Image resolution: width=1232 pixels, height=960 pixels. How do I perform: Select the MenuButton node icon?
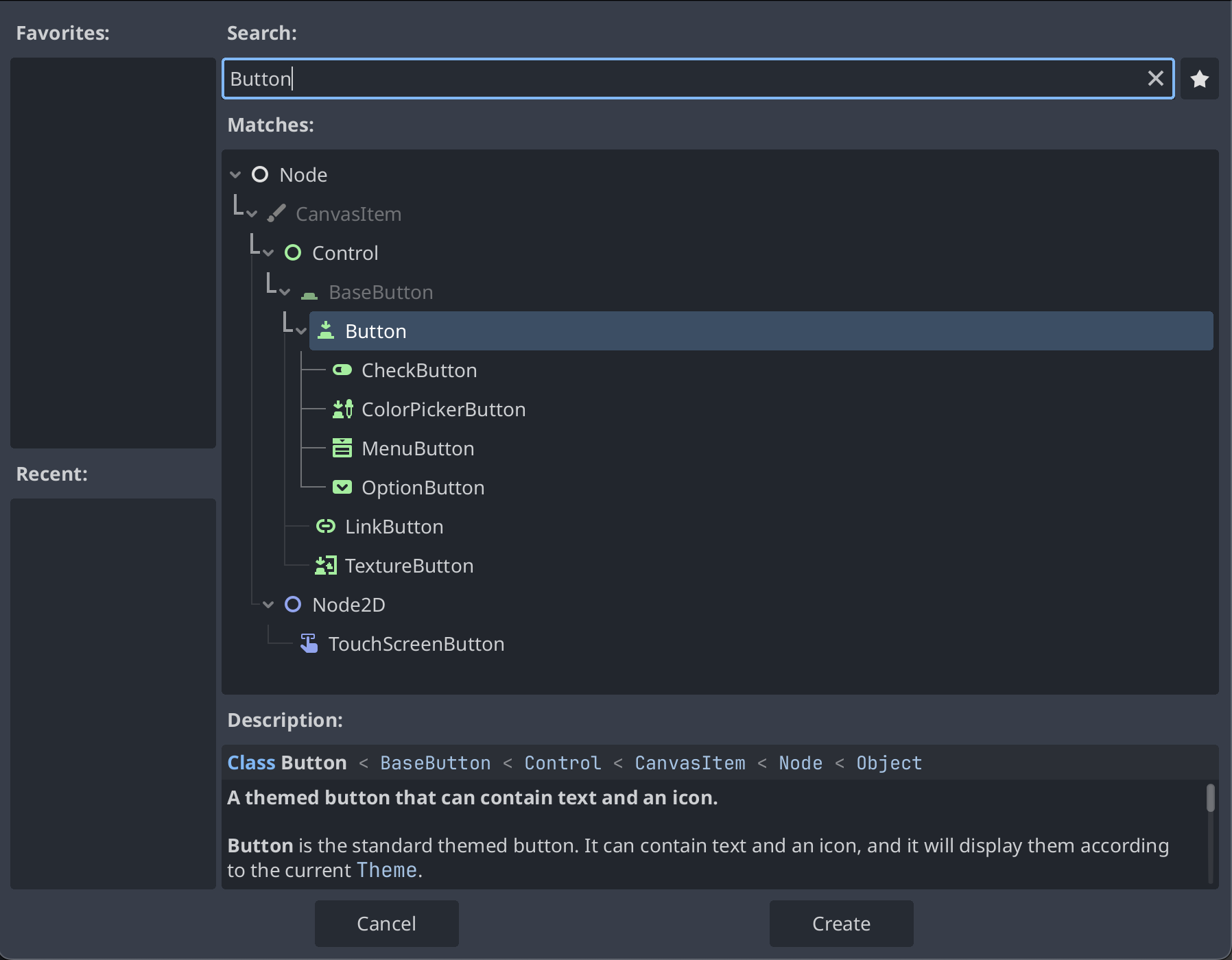(342, 448)
